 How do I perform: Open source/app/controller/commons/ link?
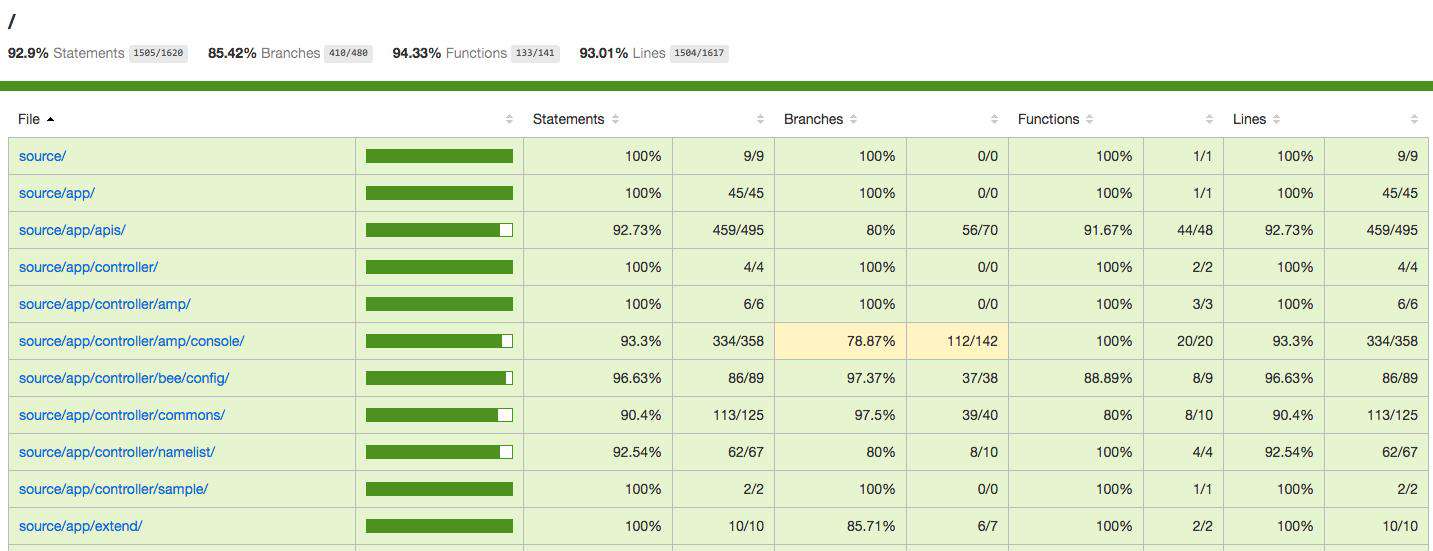click(x=122, y=415)
